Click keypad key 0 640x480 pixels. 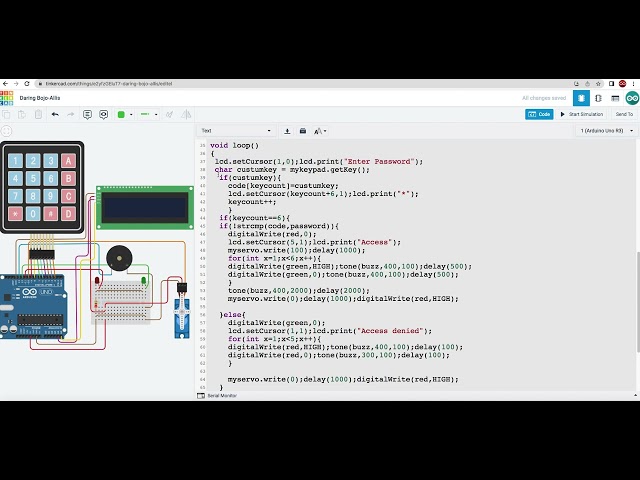[33, 213]
